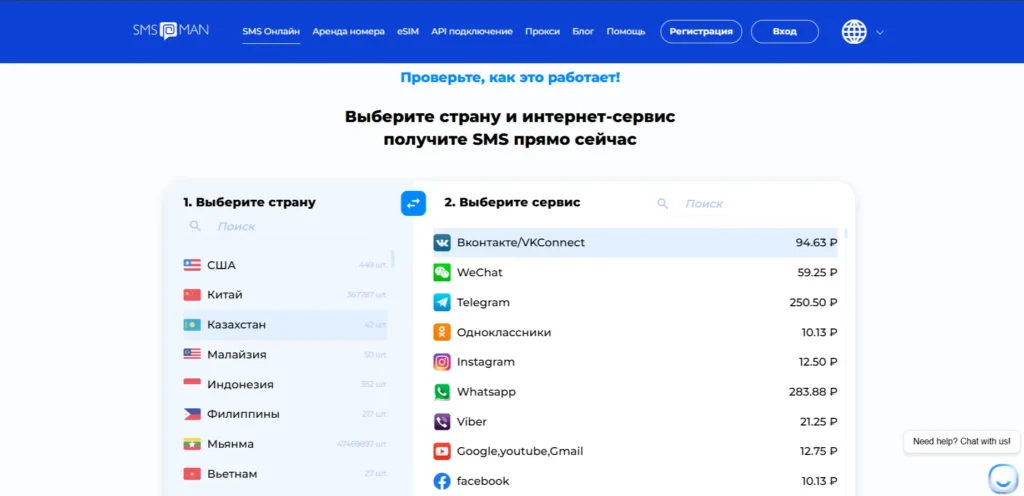Expand the language dropdown chevron
This screenshot has height=496, width=1024.
879,32
